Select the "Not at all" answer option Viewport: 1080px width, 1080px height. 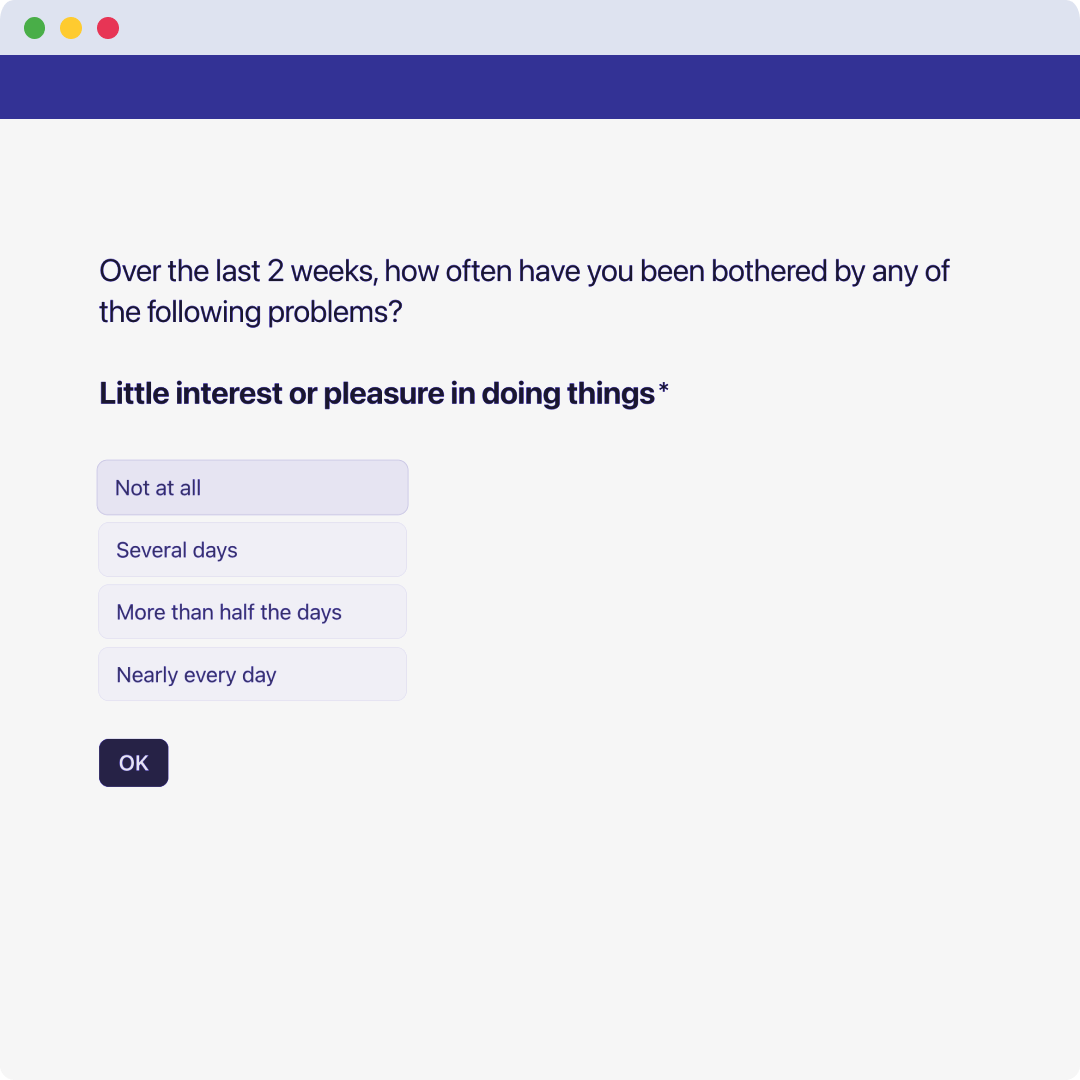click(x=252, y=488)
